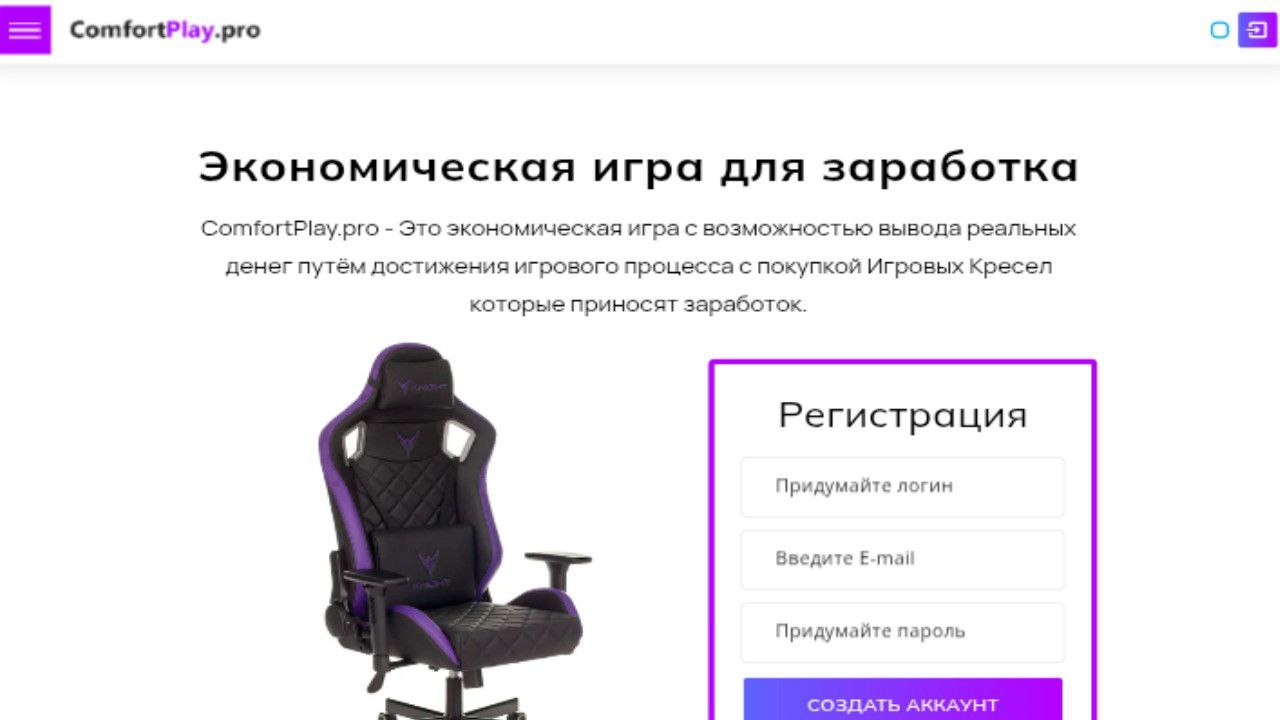Click the "Регистрация" form heading
This screenshot has height=720, width=1280.
(903, 414)
